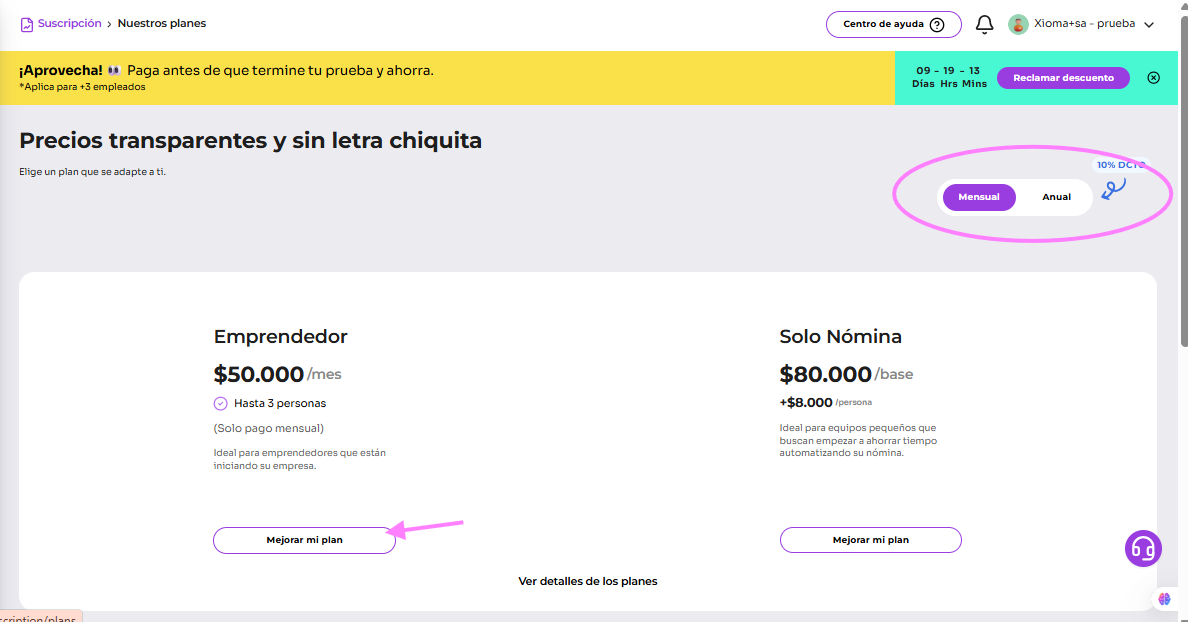The image size is (1188, 622).
Task: Click the Hasta 3 personas check icon
Action: click(x=221, y=403)
